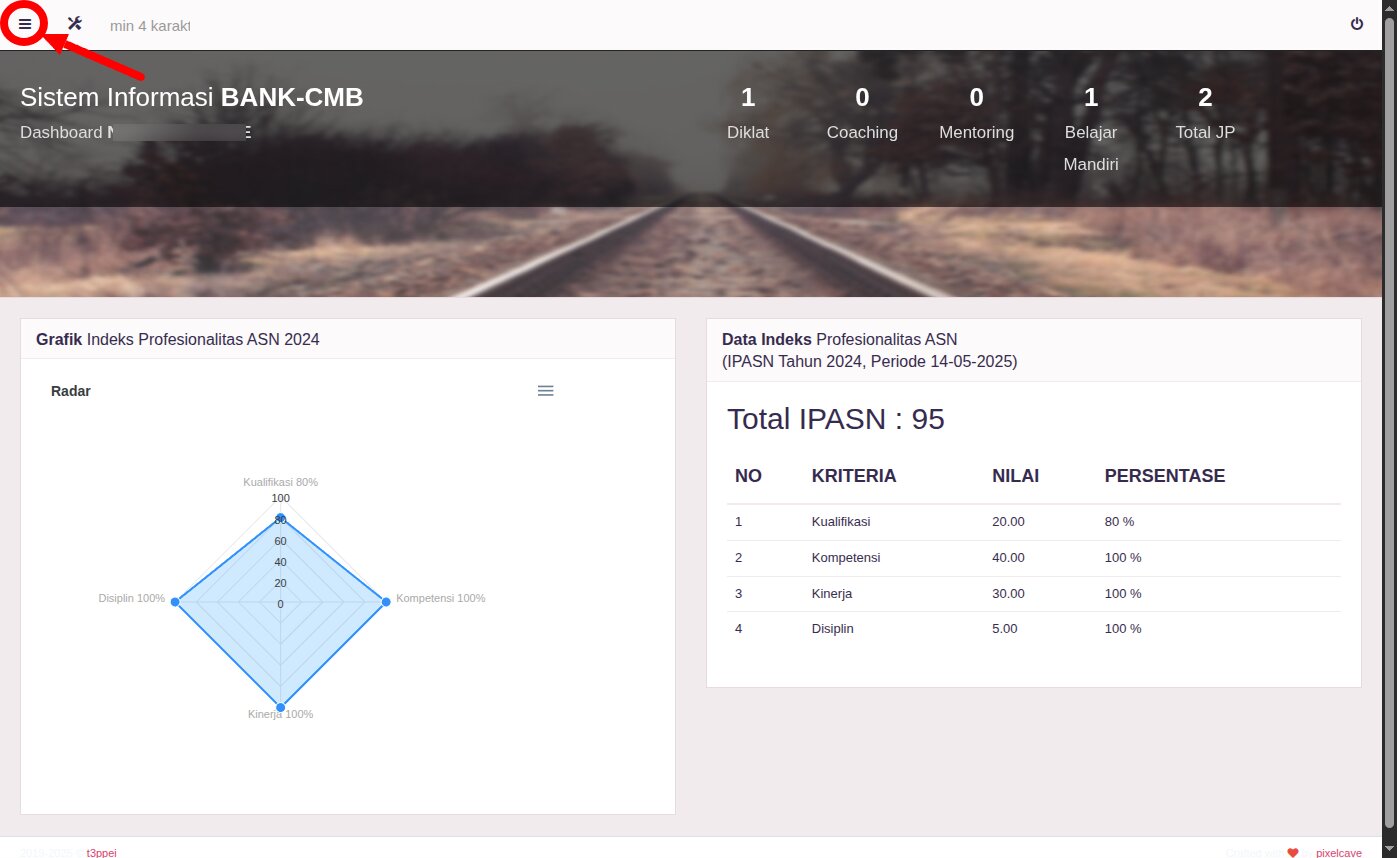The width and height of the screenshot is (1397, 858).
Task: Click value 20.00 for Kualifikasi
Action: tap(1008, 522)
